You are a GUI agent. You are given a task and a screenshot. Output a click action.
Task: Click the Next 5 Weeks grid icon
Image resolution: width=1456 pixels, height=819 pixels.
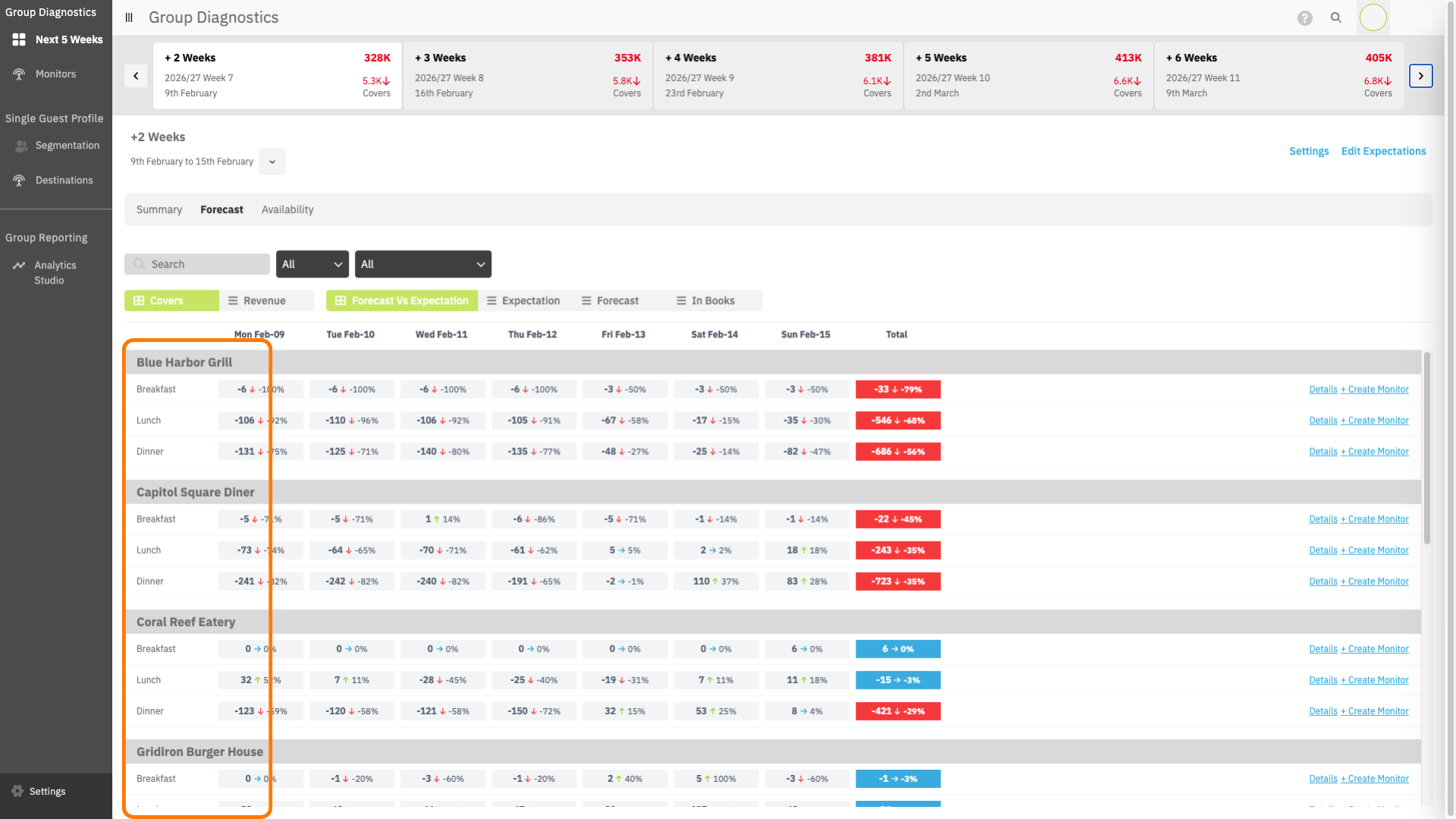click(x=19, y=39)
